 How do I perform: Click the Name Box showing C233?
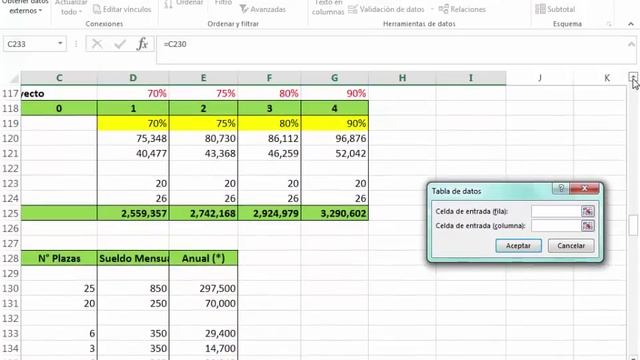29,44
